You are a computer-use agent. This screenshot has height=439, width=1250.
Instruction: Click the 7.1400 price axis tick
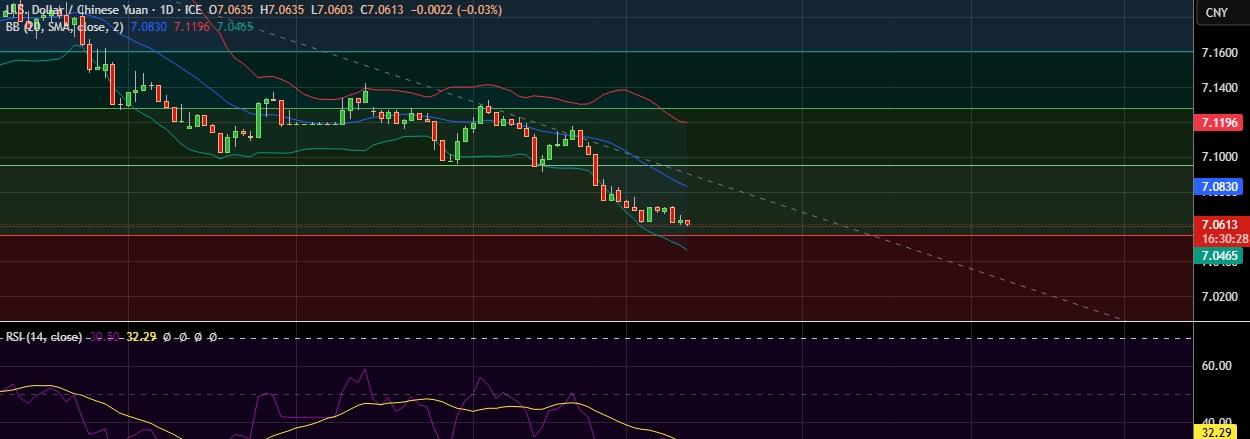click(x=1219, y=88)
